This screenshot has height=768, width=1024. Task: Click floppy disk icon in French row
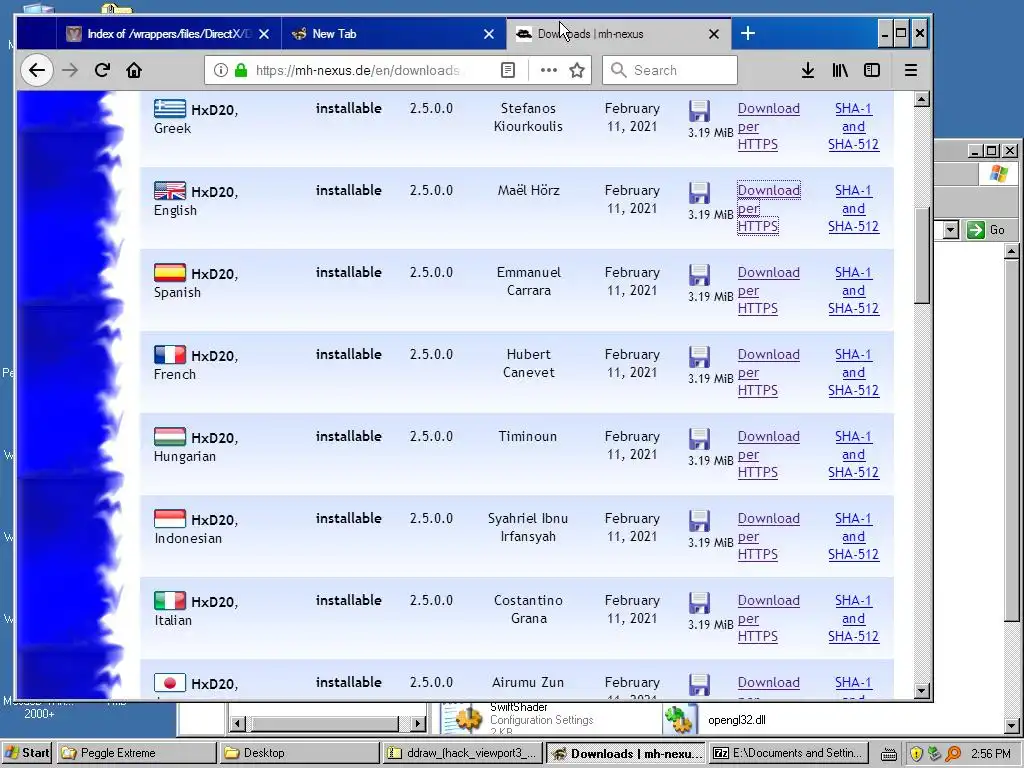(699, 357)
